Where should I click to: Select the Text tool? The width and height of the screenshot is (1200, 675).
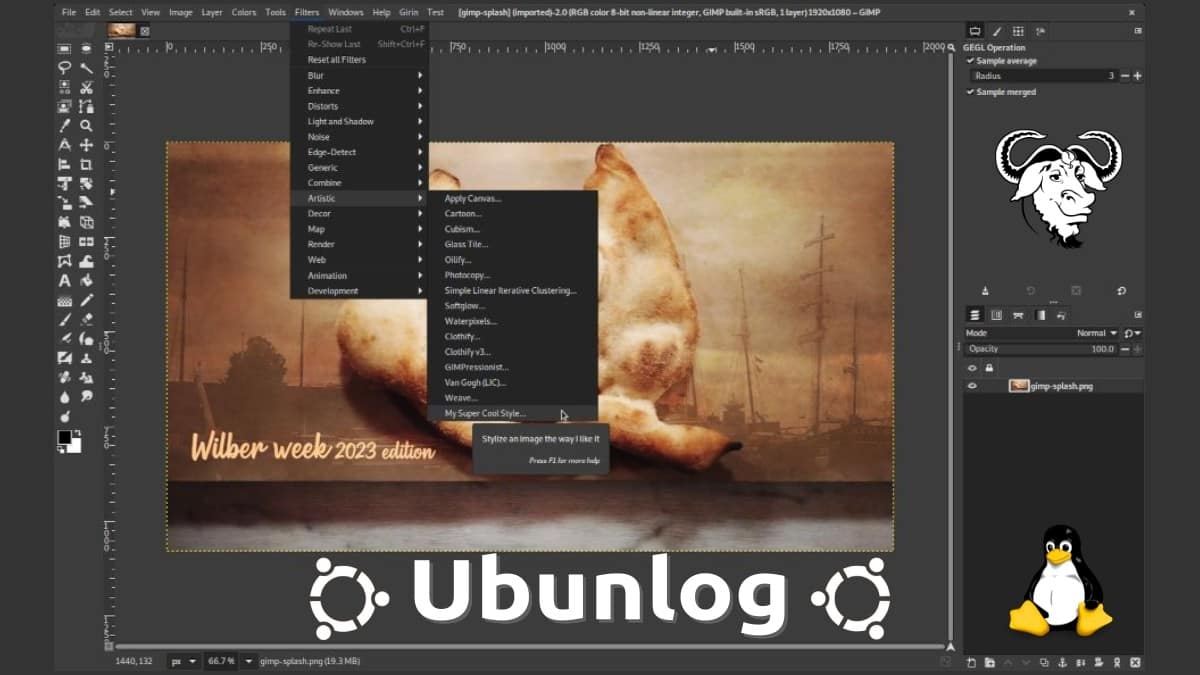click(64, 281)
